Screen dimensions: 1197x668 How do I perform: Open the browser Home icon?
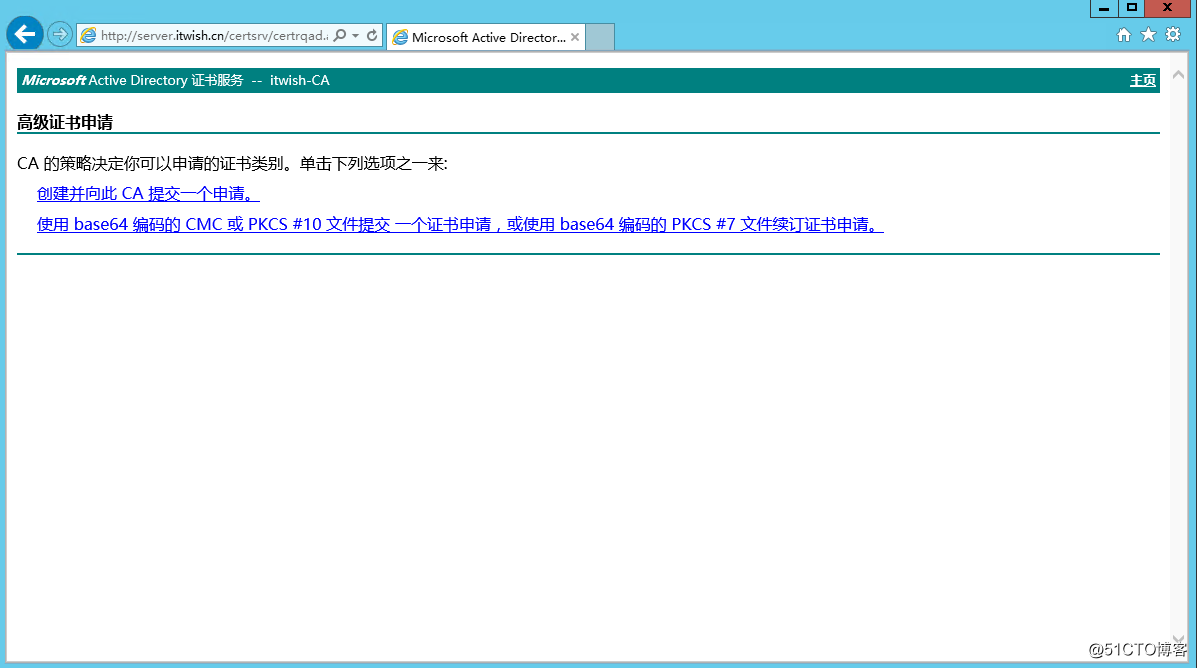[x=1124, y=34]
